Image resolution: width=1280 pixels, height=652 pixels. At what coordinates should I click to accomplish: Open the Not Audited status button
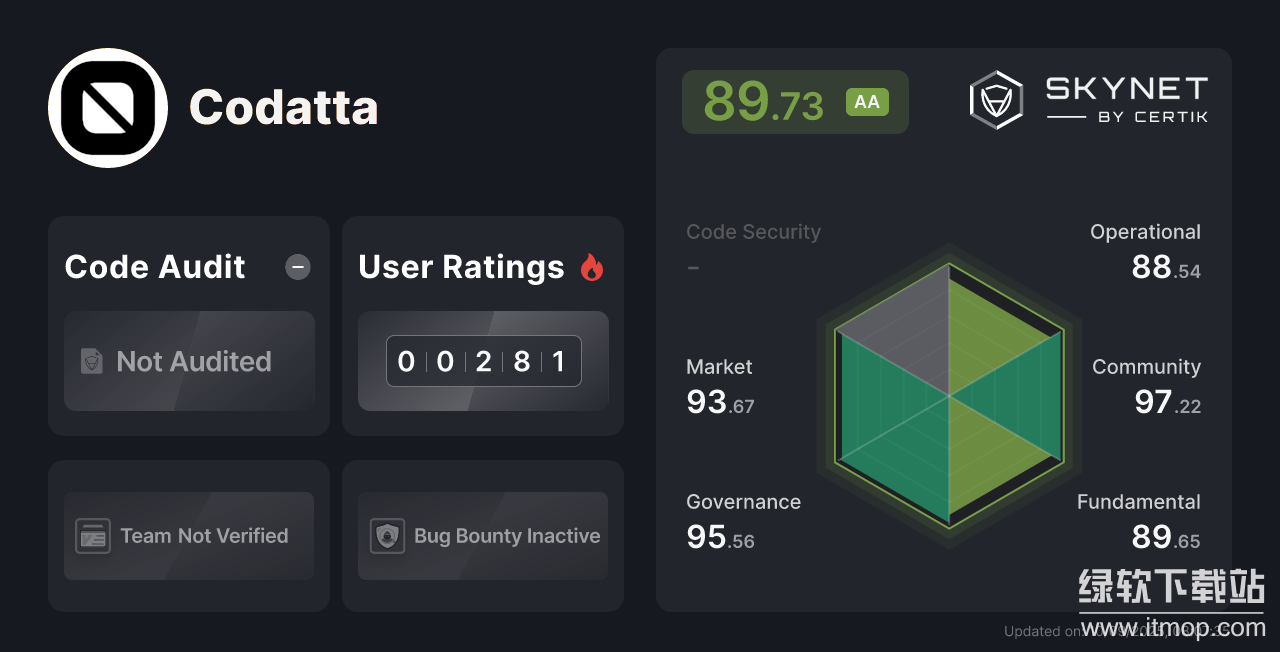[x=189, y=361]
